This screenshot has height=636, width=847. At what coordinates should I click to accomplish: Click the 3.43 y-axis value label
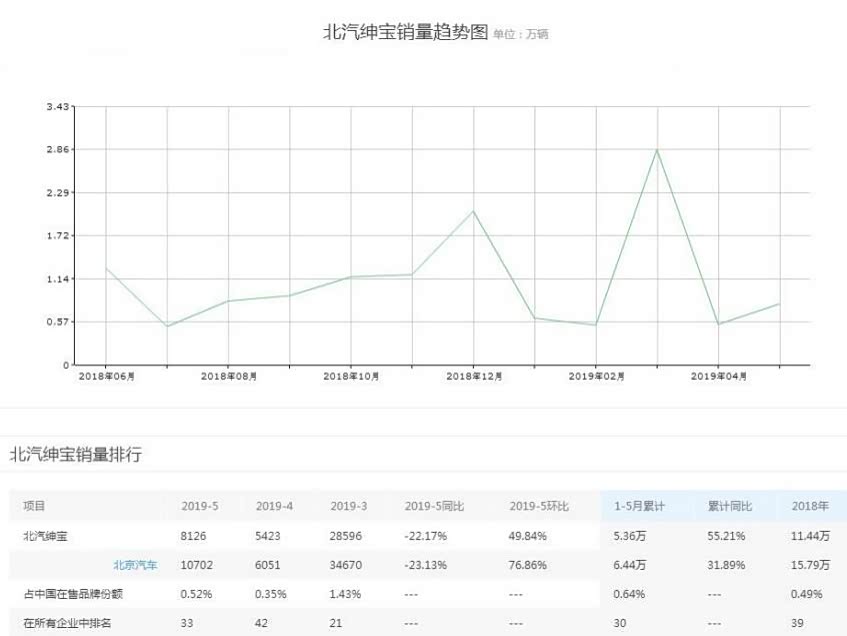tap(57, 107)
